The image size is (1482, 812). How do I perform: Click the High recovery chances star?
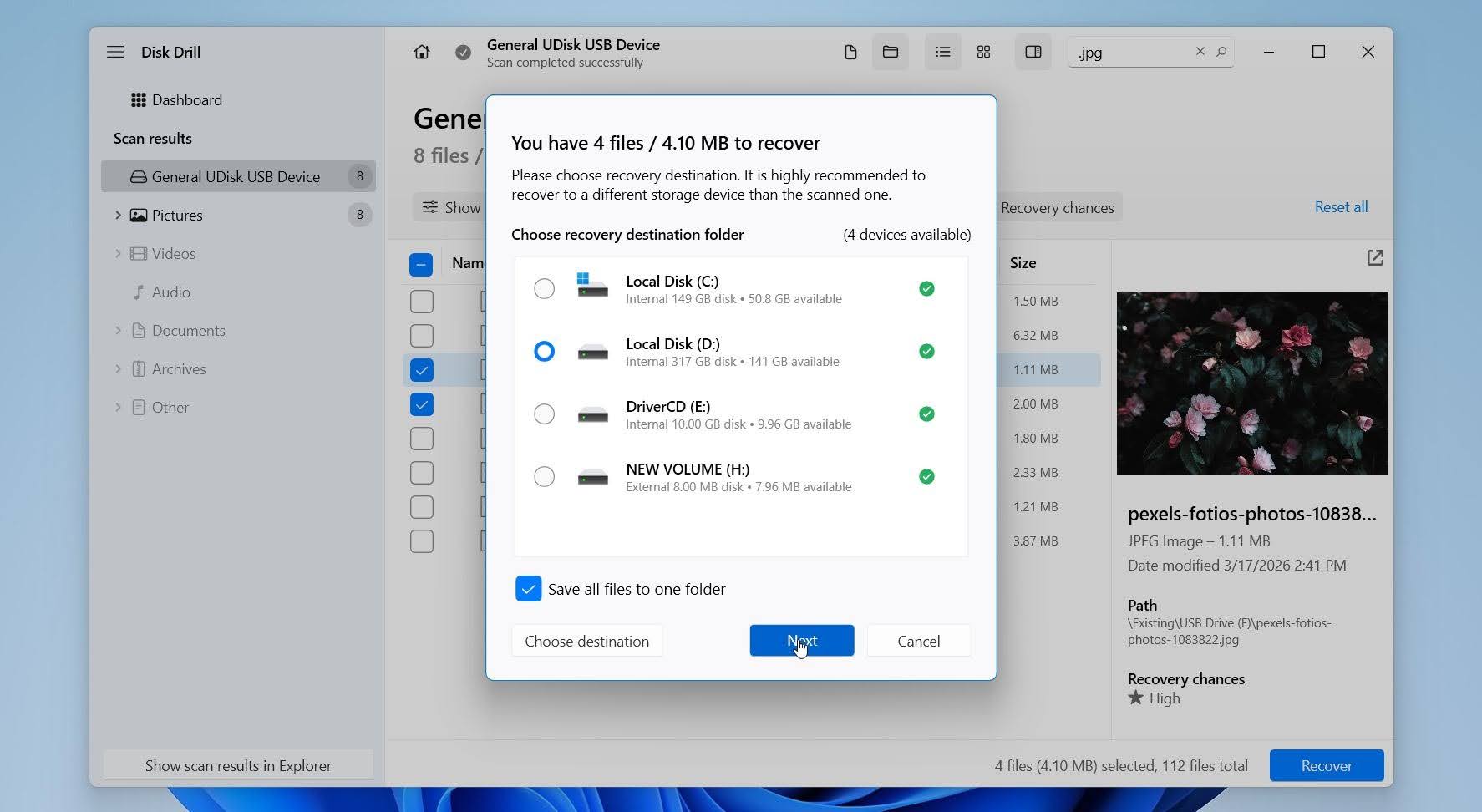[1135, 698]
